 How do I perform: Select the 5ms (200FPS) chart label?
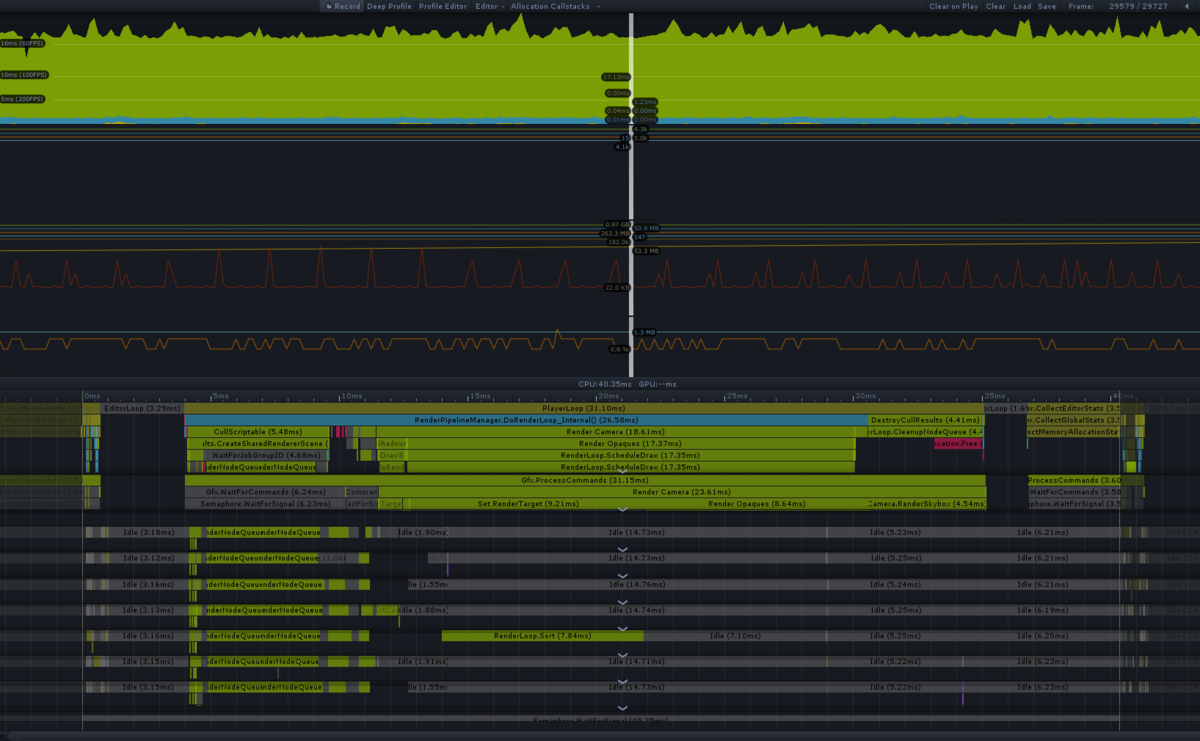(x=23, y=99)
